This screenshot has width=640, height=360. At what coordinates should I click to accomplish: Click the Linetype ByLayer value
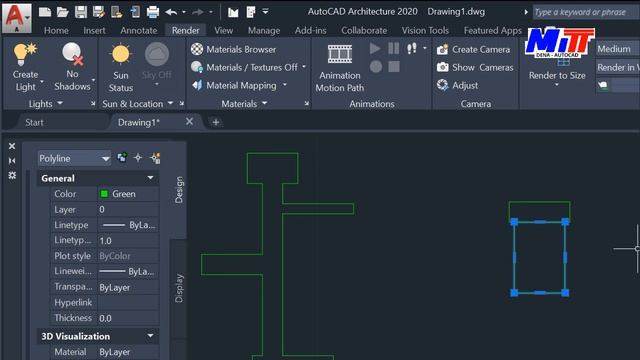128,225
